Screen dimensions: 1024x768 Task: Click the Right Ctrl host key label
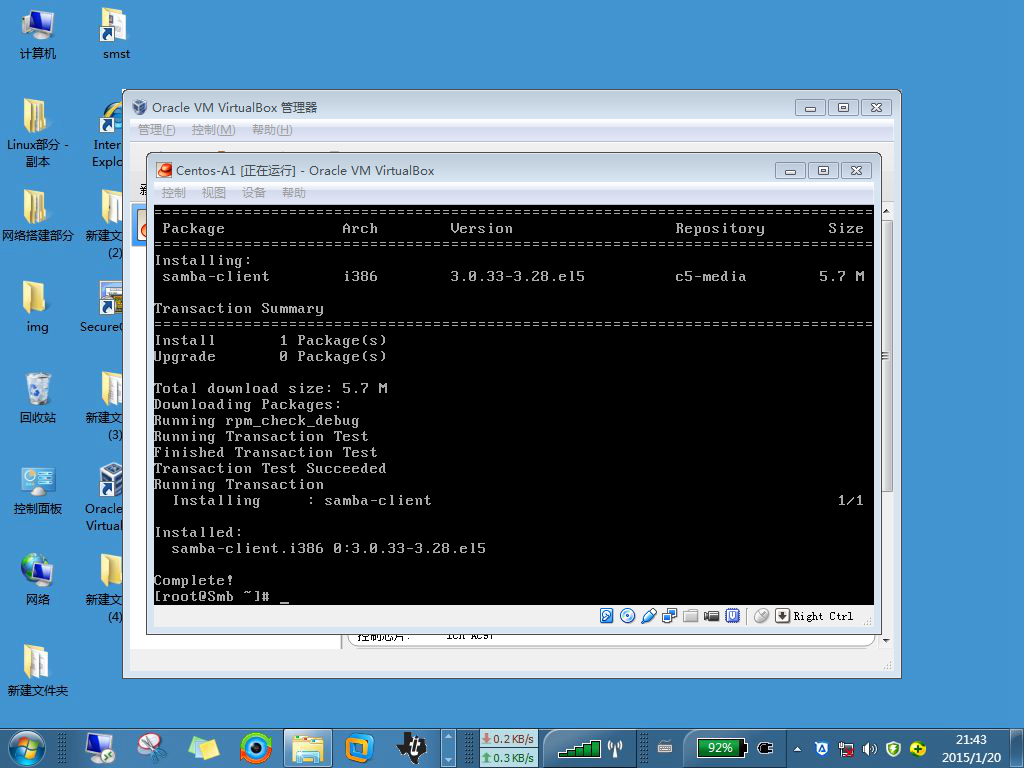823,616
